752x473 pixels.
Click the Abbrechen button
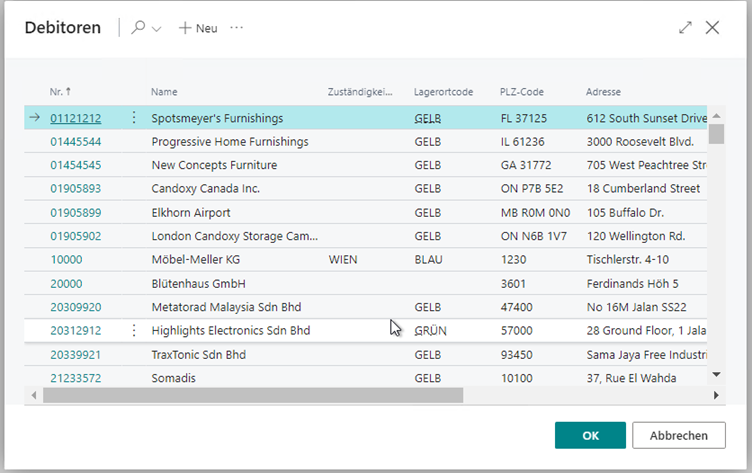coord(679,435)
